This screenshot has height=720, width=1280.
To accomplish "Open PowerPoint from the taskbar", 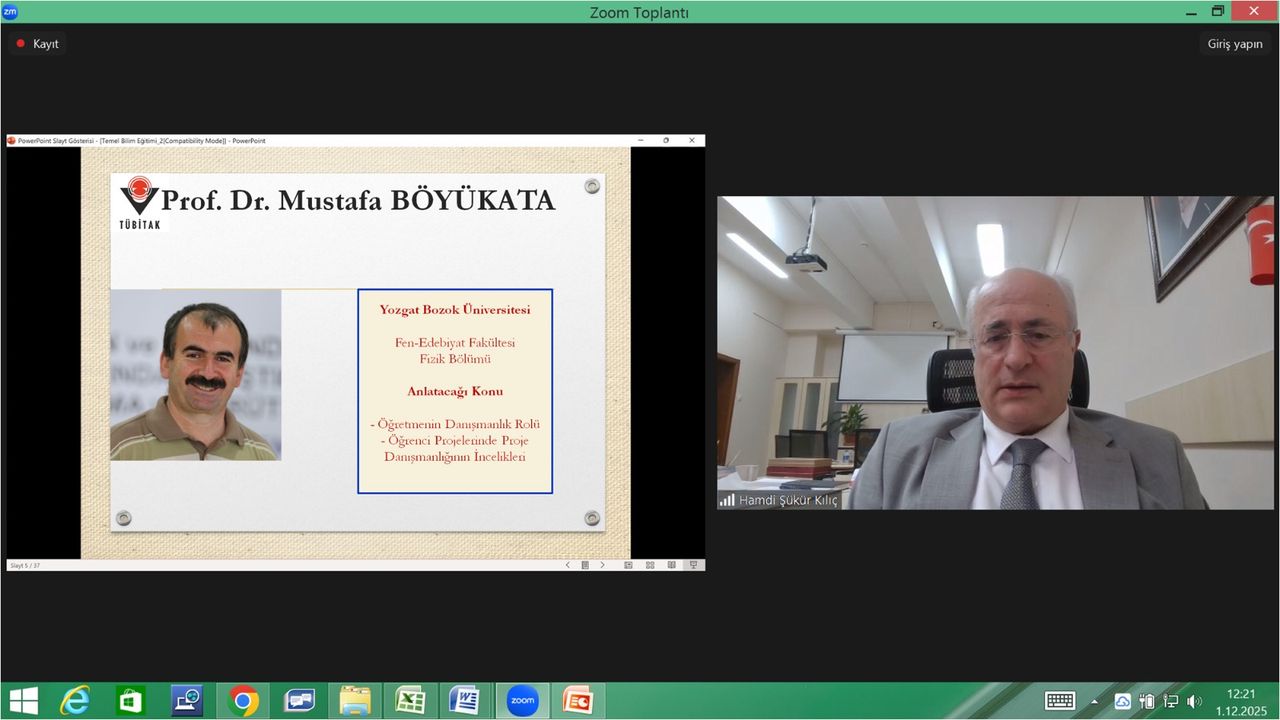I will click(x=577, y=701).
